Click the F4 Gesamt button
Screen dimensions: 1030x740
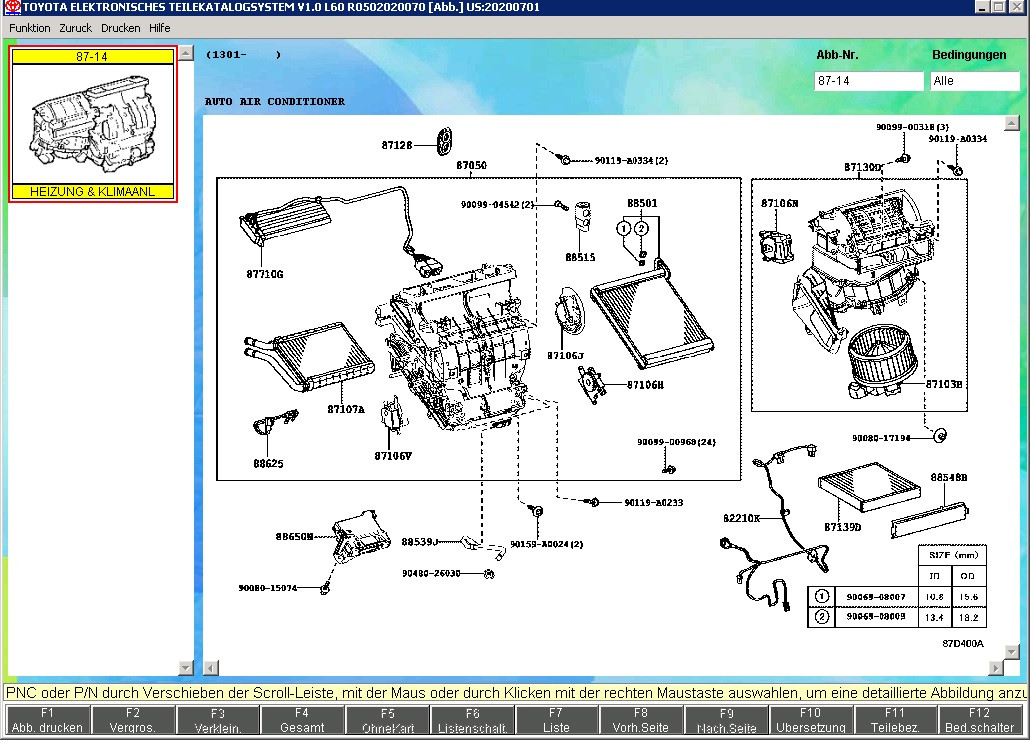click(x=302, y=720)
